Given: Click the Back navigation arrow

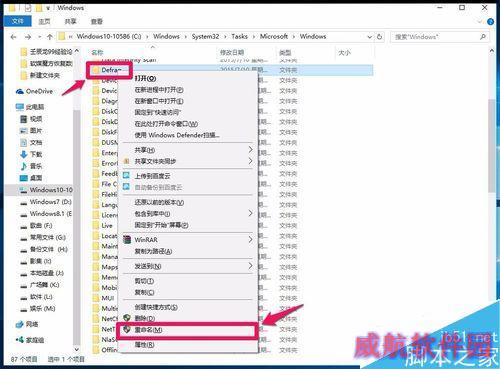Looking at the screenshot, I should 13,37.
